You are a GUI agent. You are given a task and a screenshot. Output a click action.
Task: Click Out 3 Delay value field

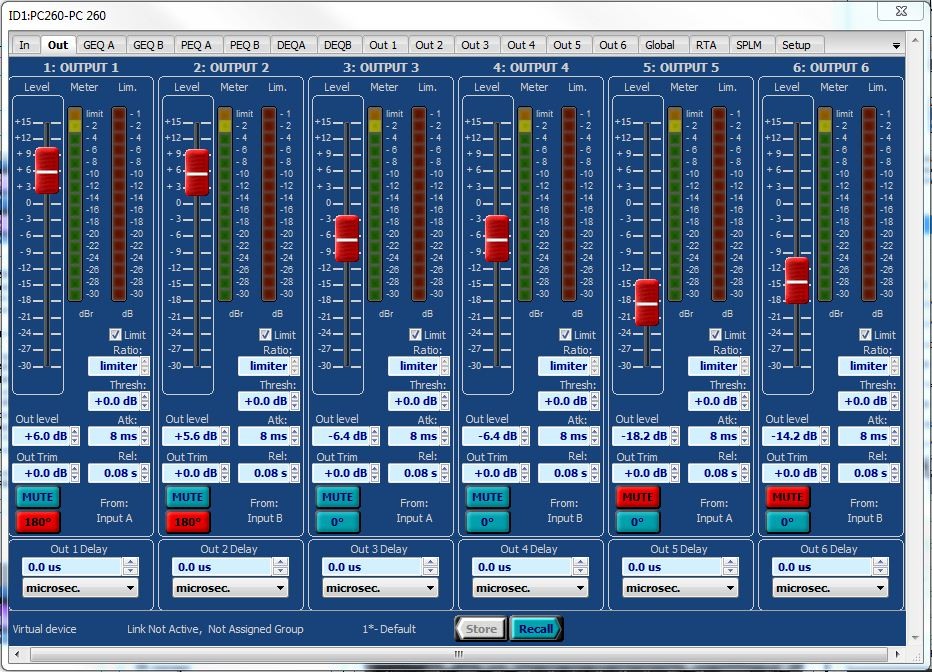[x=373, y=567]
